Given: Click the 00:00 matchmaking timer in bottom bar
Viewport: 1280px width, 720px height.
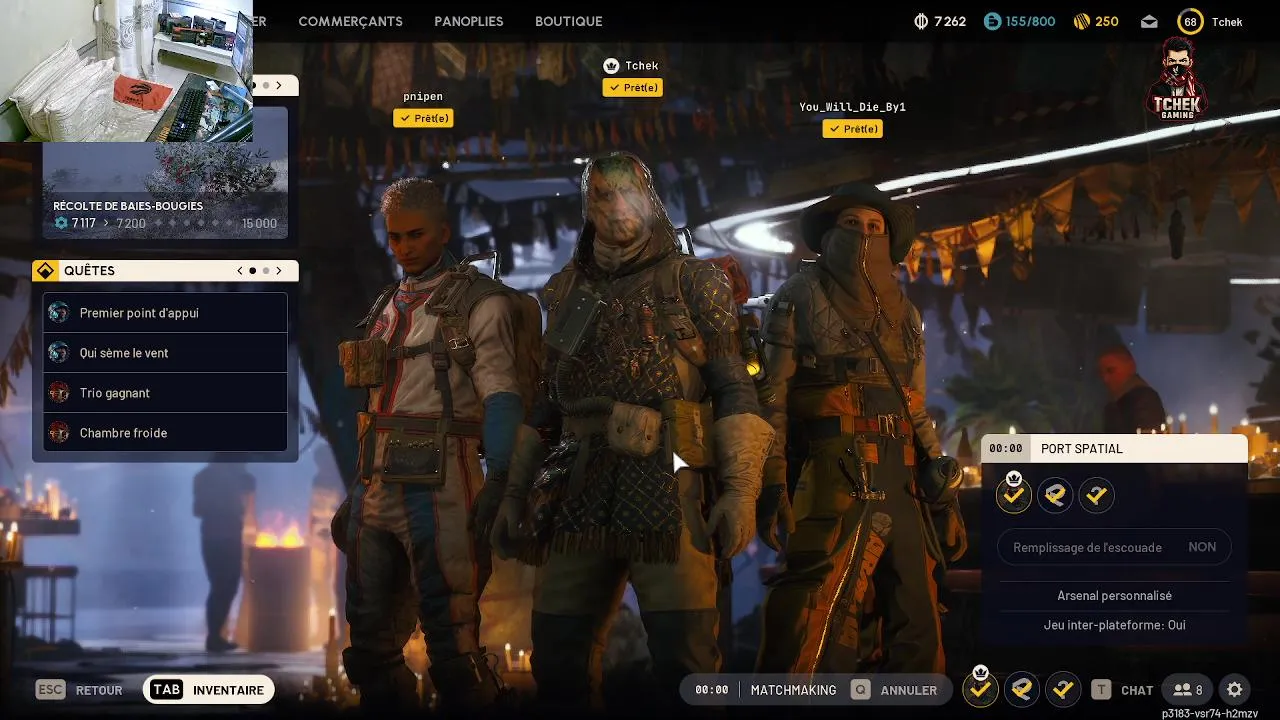Looking at the screenshot, I should (x=712, y=690).
